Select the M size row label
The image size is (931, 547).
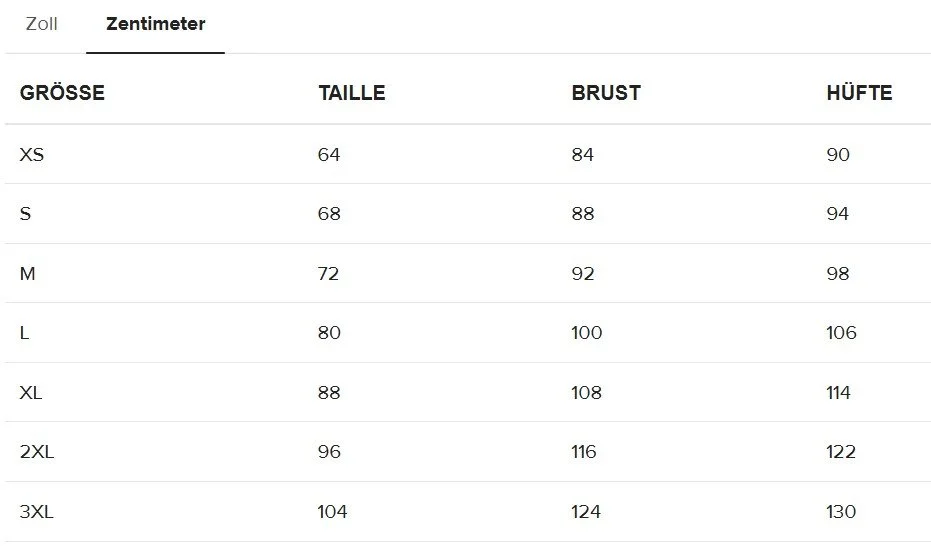[x=27, y=274]
